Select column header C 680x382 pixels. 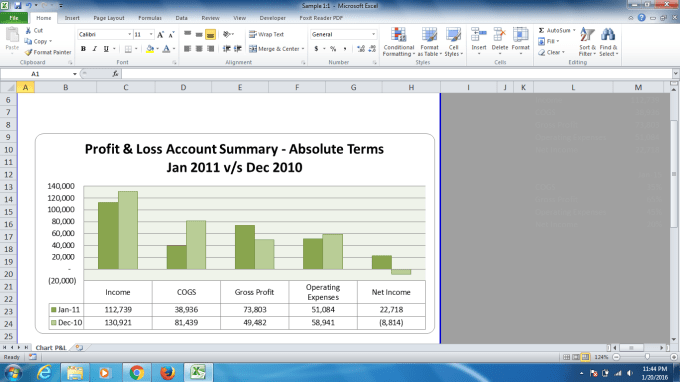click(x=126, y=88)
